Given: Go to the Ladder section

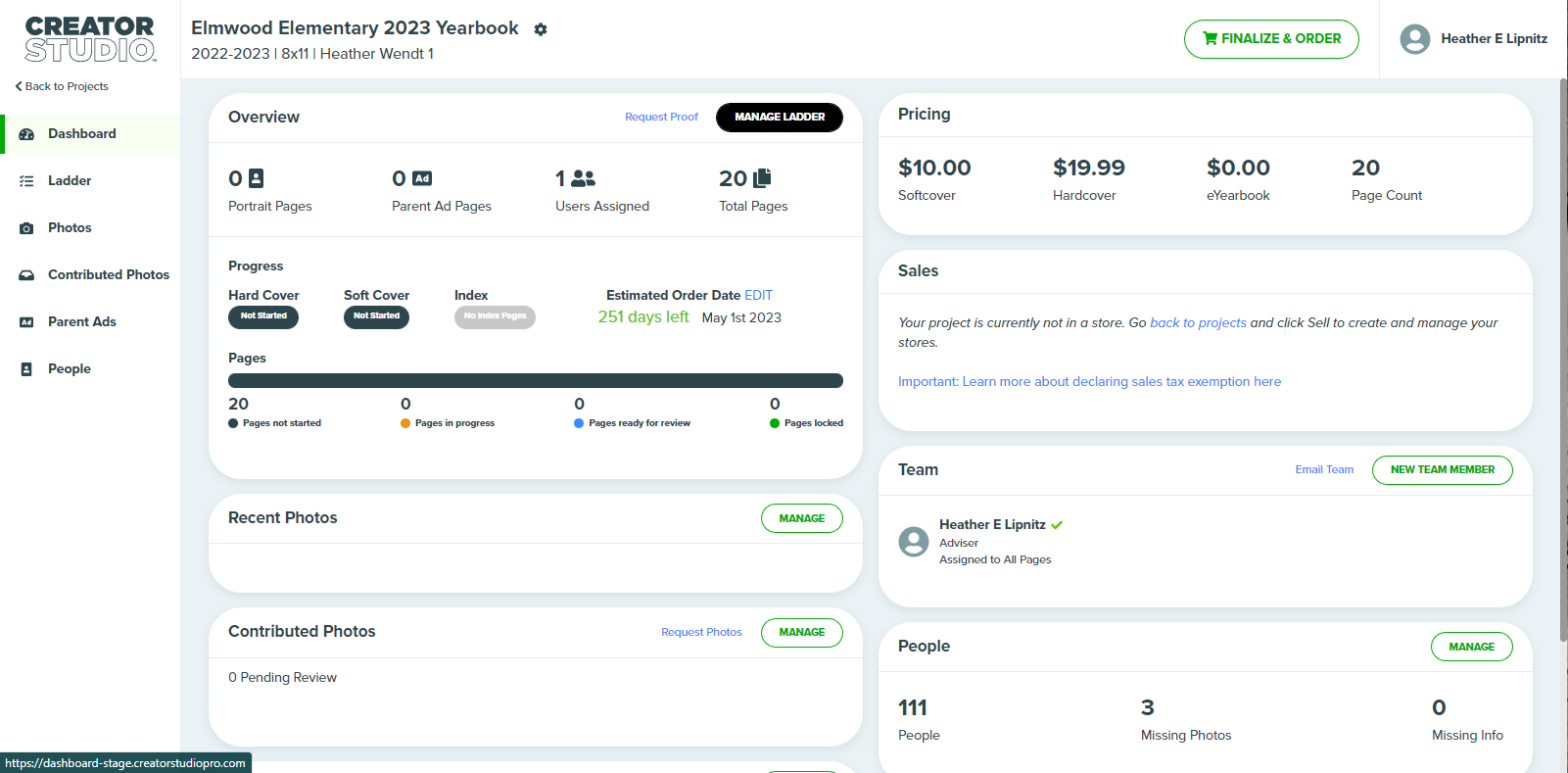Looking at the screenshot, I should pos(90,181).
